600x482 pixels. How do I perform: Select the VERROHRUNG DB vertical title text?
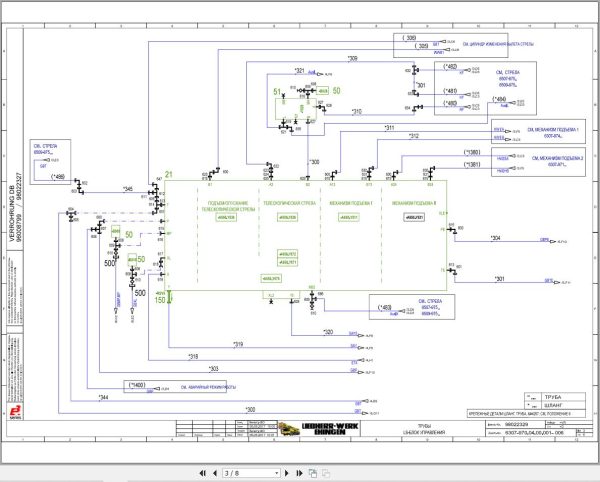pyautogui.click(x=11, y=213)
